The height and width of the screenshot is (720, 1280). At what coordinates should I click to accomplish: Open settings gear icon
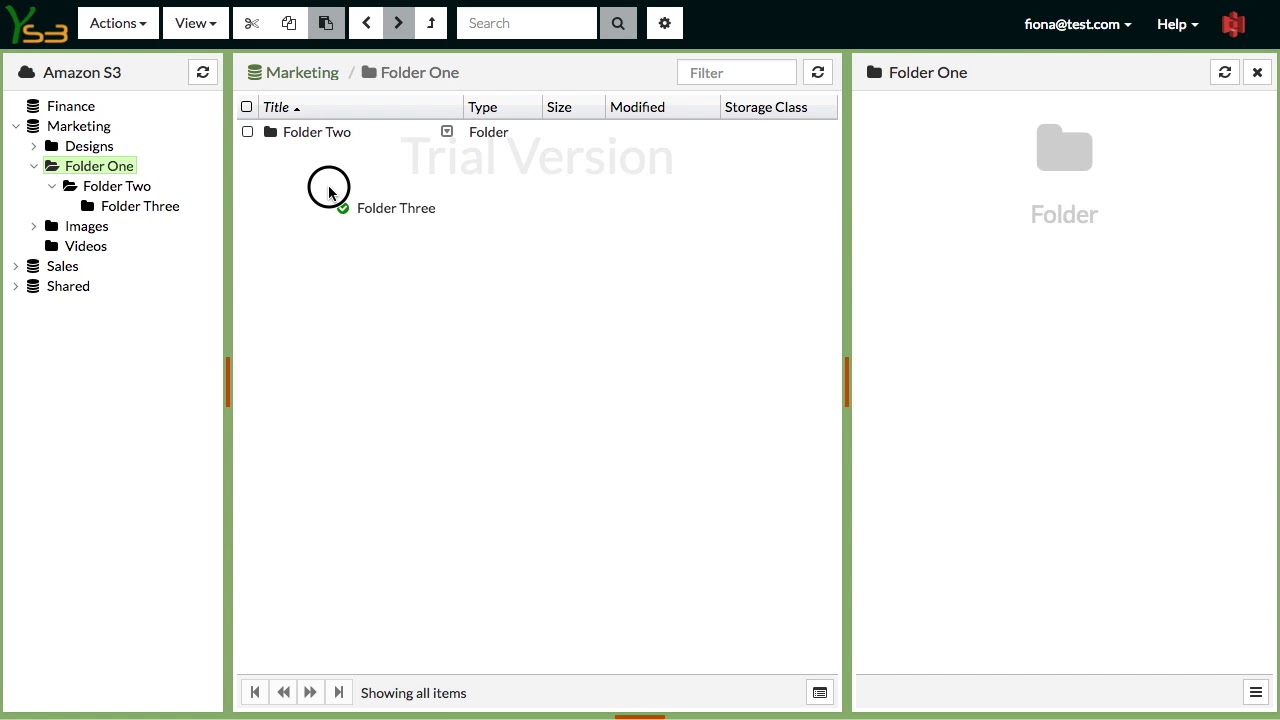(665, 23)
